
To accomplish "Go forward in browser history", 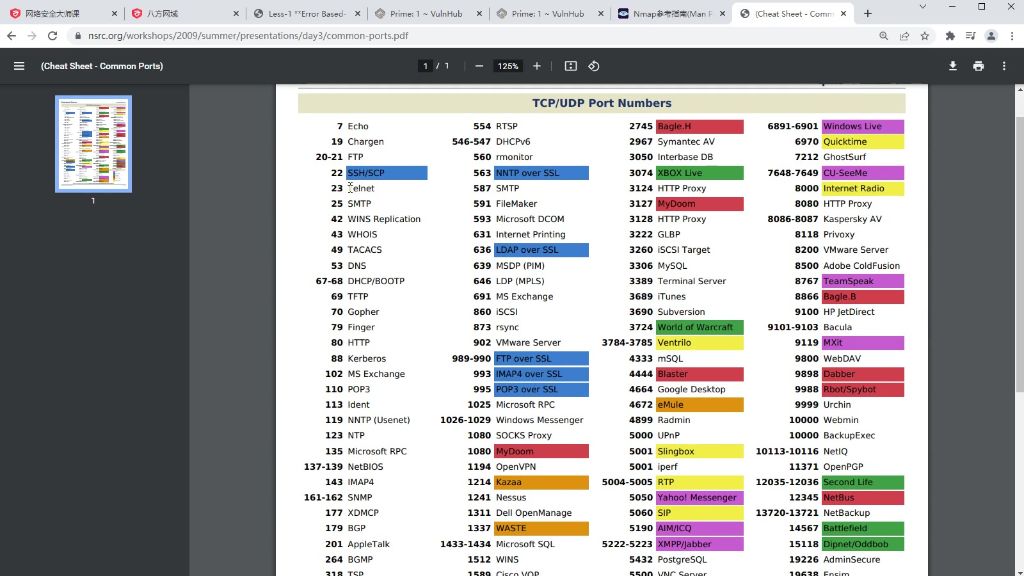I will 32,36.
